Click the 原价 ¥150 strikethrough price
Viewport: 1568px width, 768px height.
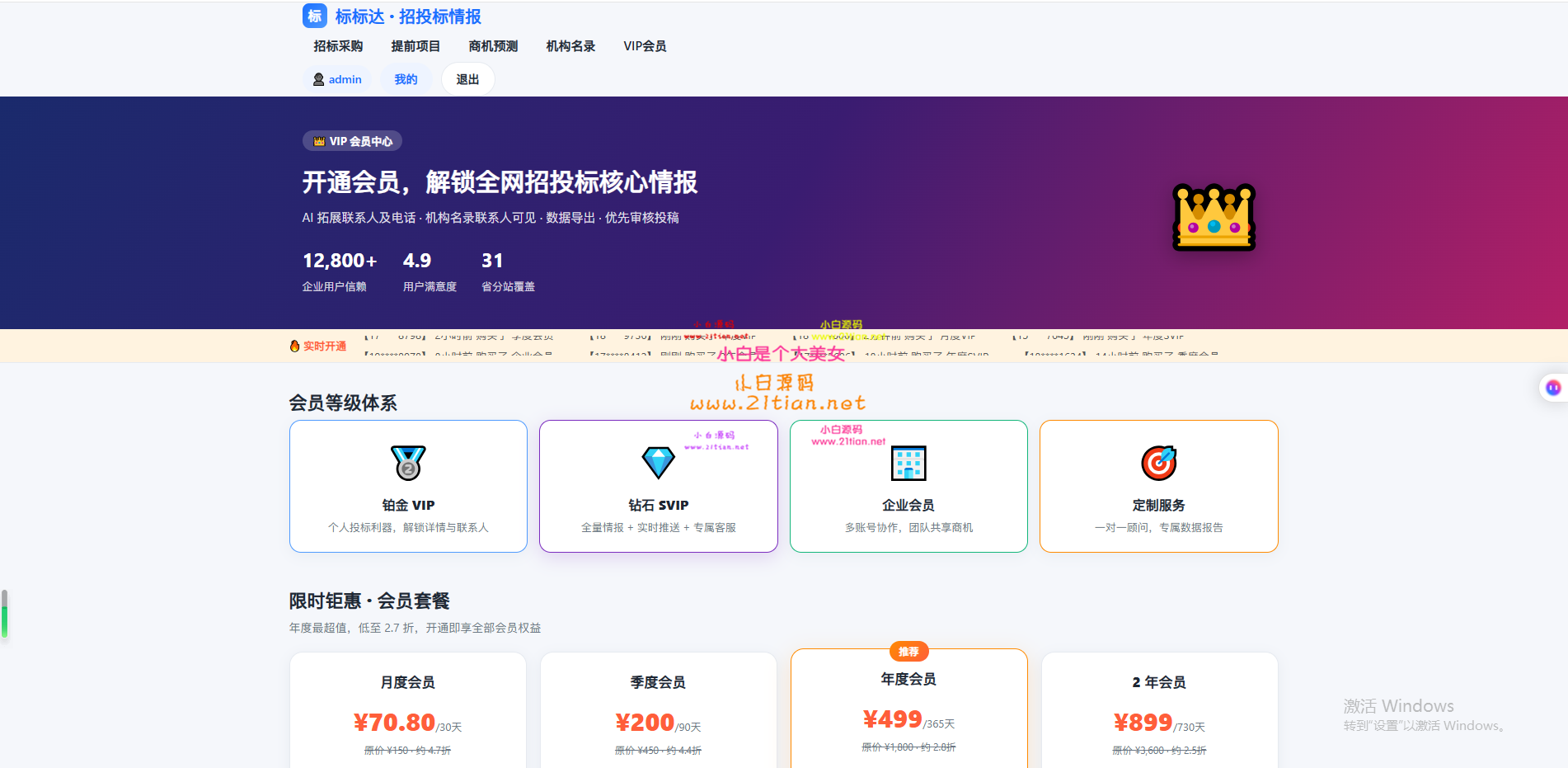[408, 751]
